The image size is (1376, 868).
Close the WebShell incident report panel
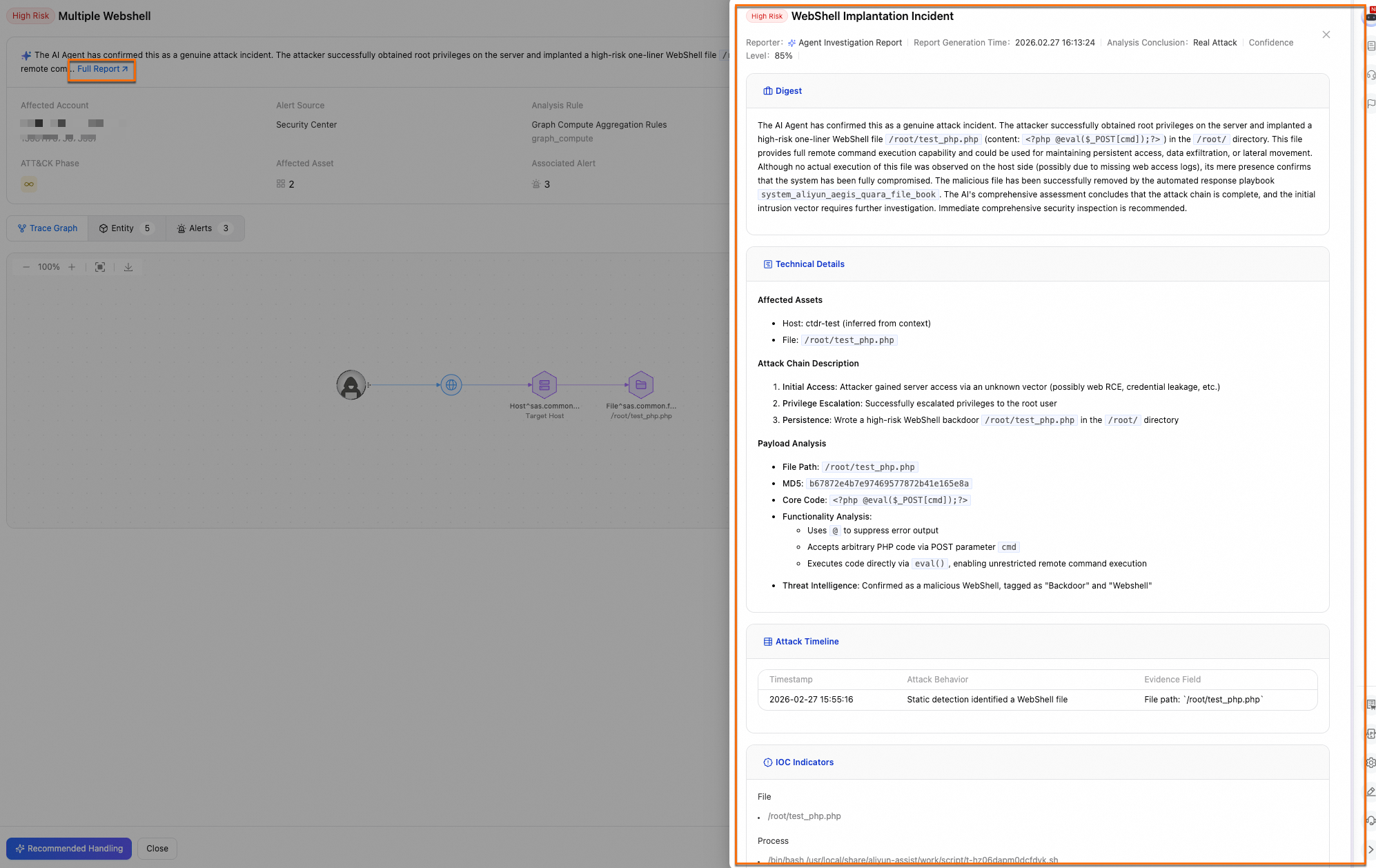click(1326, 34)
